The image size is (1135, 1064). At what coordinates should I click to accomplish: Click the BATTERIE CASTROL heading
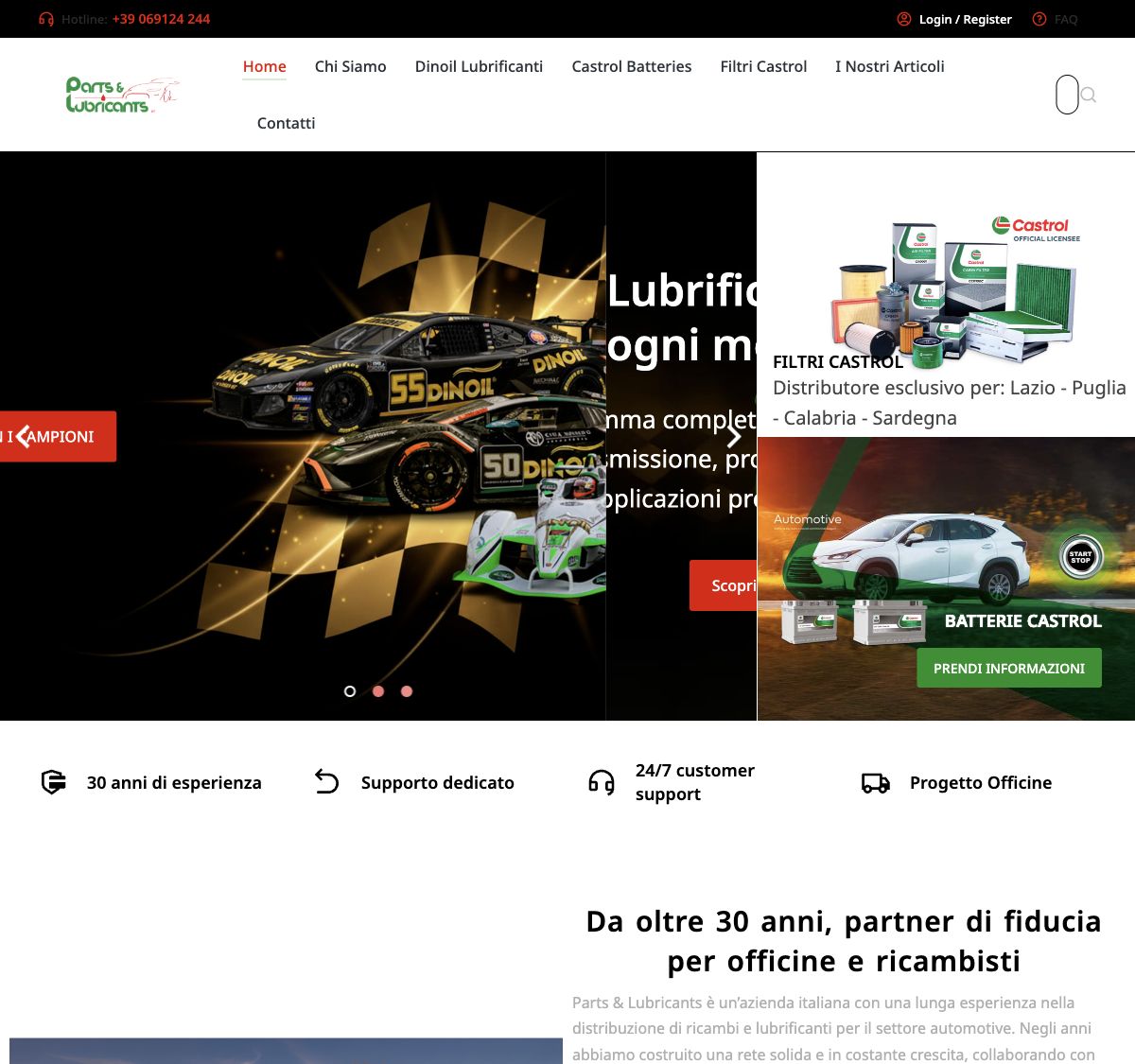click(x=1023, y=620)
